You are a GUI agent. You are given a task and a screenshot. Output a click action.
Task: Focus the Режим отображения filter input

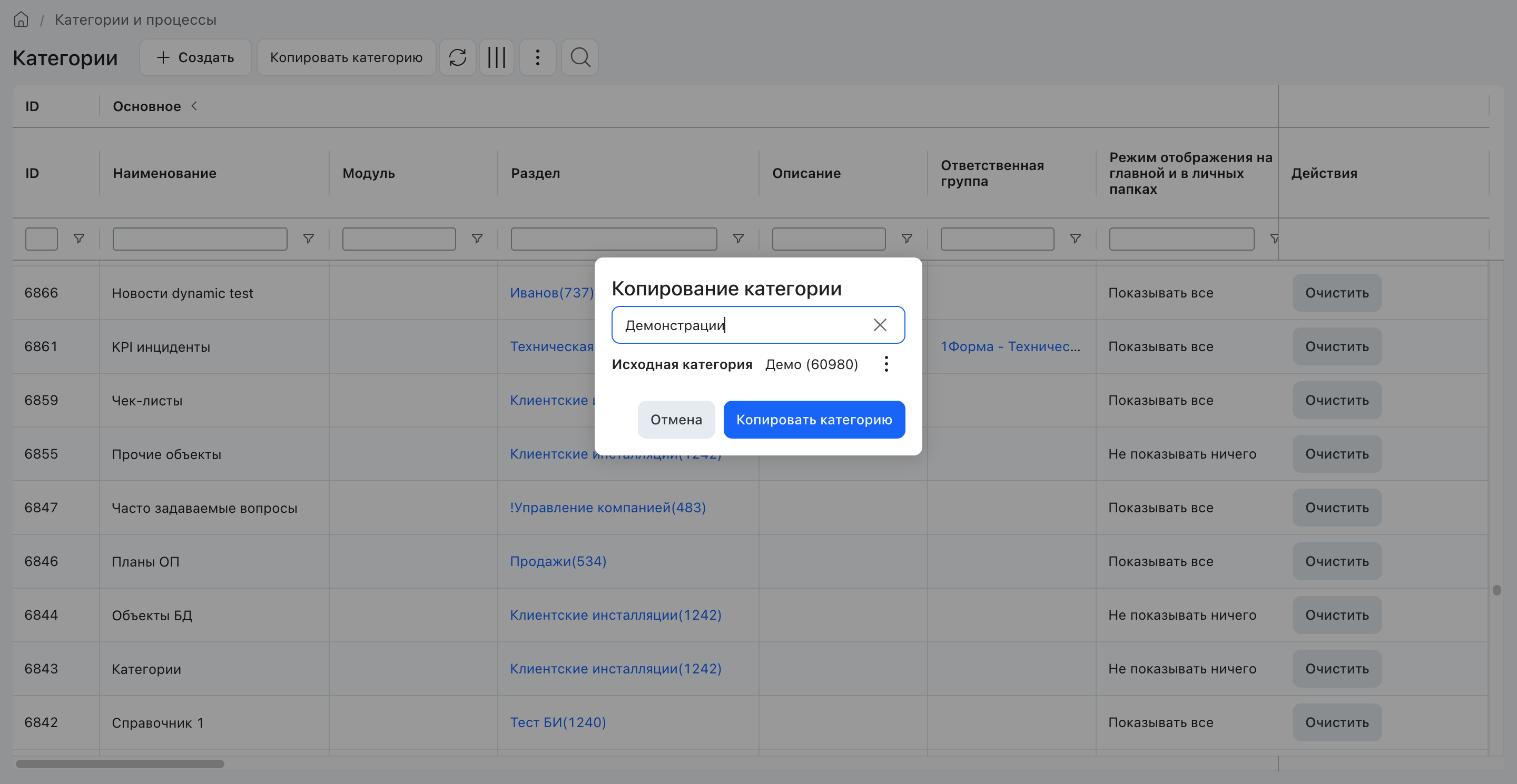(1181, 239)
